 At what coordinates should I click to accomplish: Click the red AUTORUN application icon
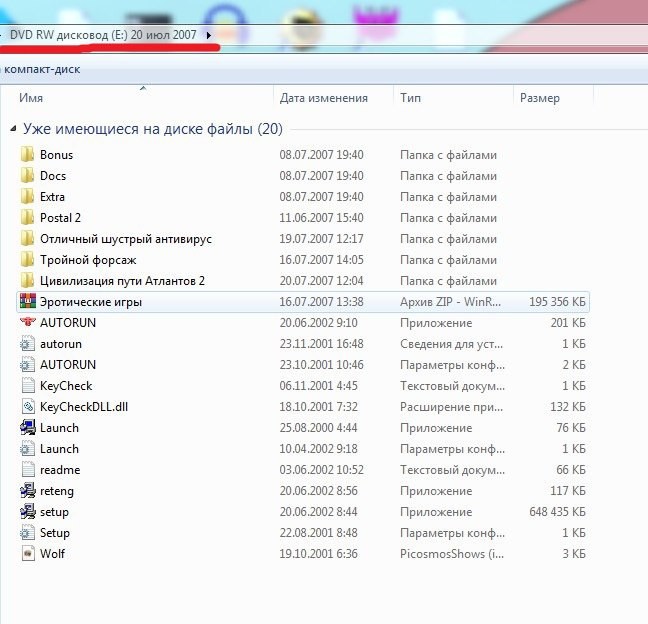[x=28, y=323]
